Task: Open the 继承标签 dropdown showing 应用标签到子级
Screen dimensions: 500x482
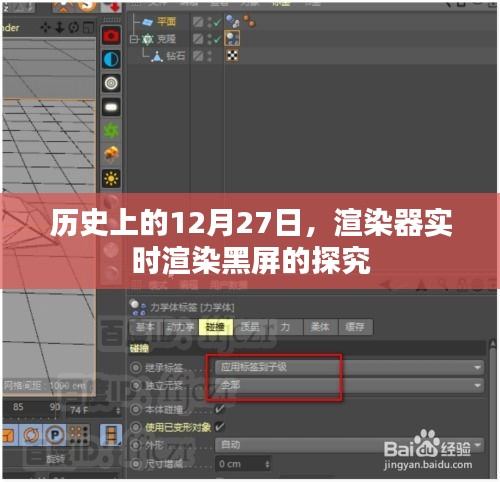Action: 349,367
